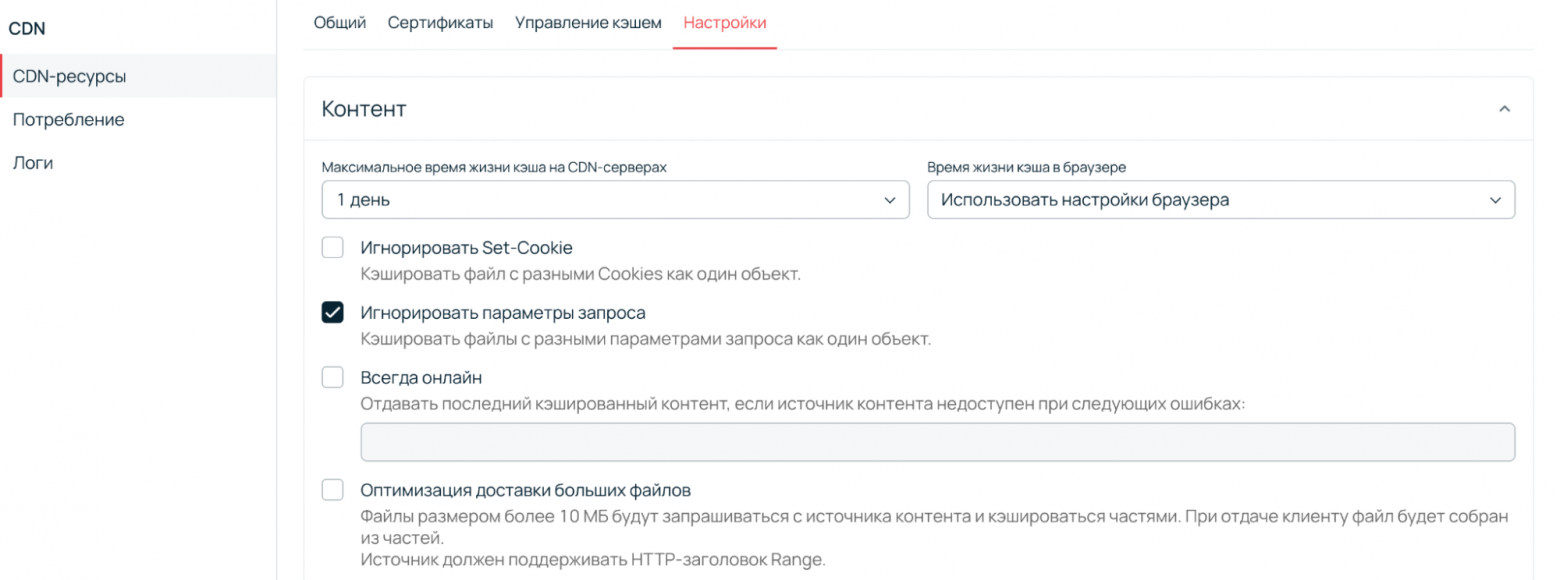This screenshot has height=580, width=1560.
Task: Select the Всегда онлайн label text
Action: 422,377
